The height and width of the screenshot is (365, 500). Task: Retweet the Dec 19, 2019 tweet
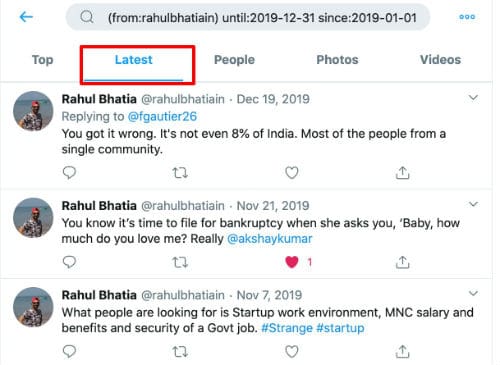(180, 173)
